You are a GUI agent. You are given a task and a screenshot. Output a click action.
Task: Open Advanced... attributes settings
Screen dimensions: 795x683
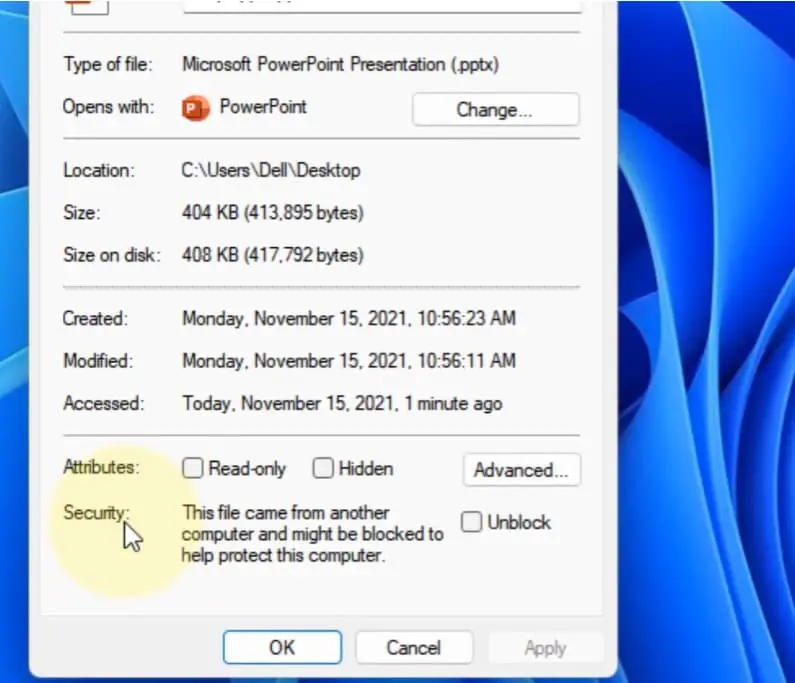coord(521,469)
